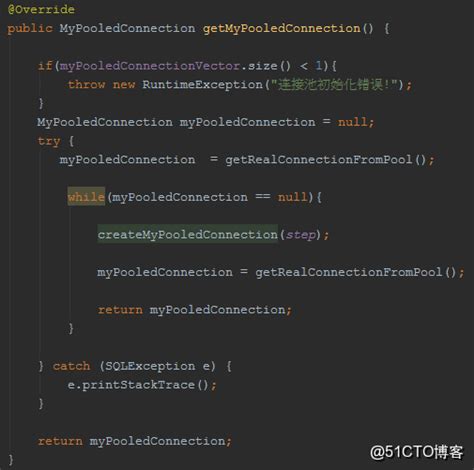Click SQLException in the catch clause

pyautogui.click(x=150, y=366)
